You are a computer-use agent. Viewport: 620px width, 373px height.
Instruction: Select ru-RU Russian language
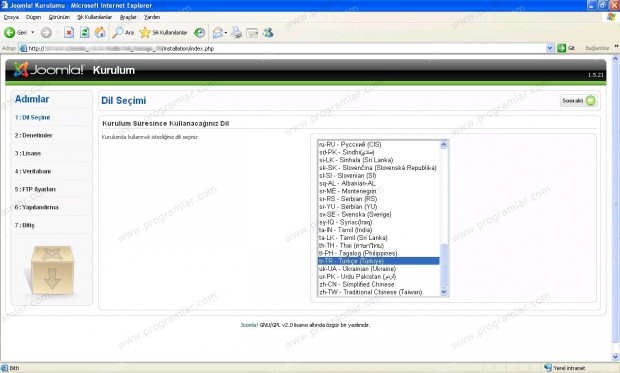pos(379,144)
